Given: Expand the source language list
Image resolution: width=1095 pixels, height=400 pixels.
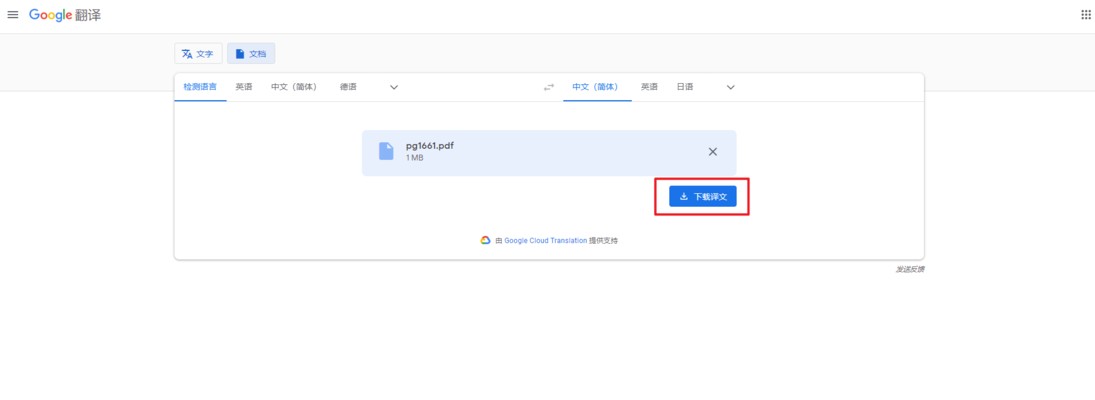Looking at the screenshot, I should pos(394,87).
